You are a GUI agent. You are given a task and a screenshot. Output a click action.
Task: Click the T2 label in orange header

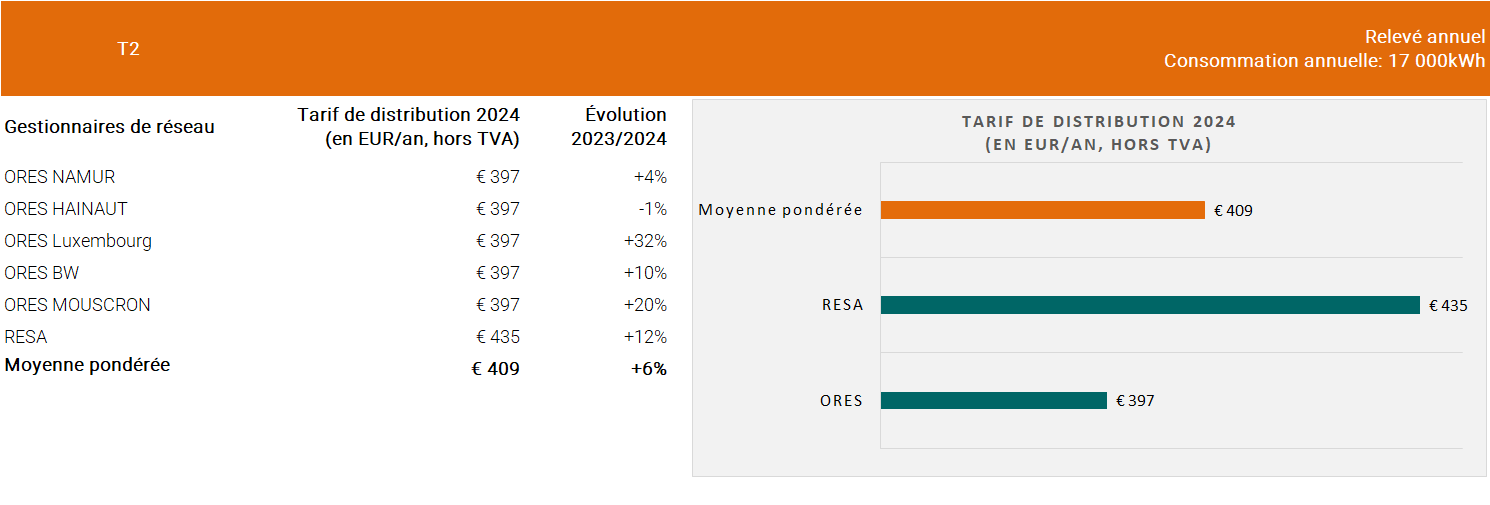tap(128, 49)
